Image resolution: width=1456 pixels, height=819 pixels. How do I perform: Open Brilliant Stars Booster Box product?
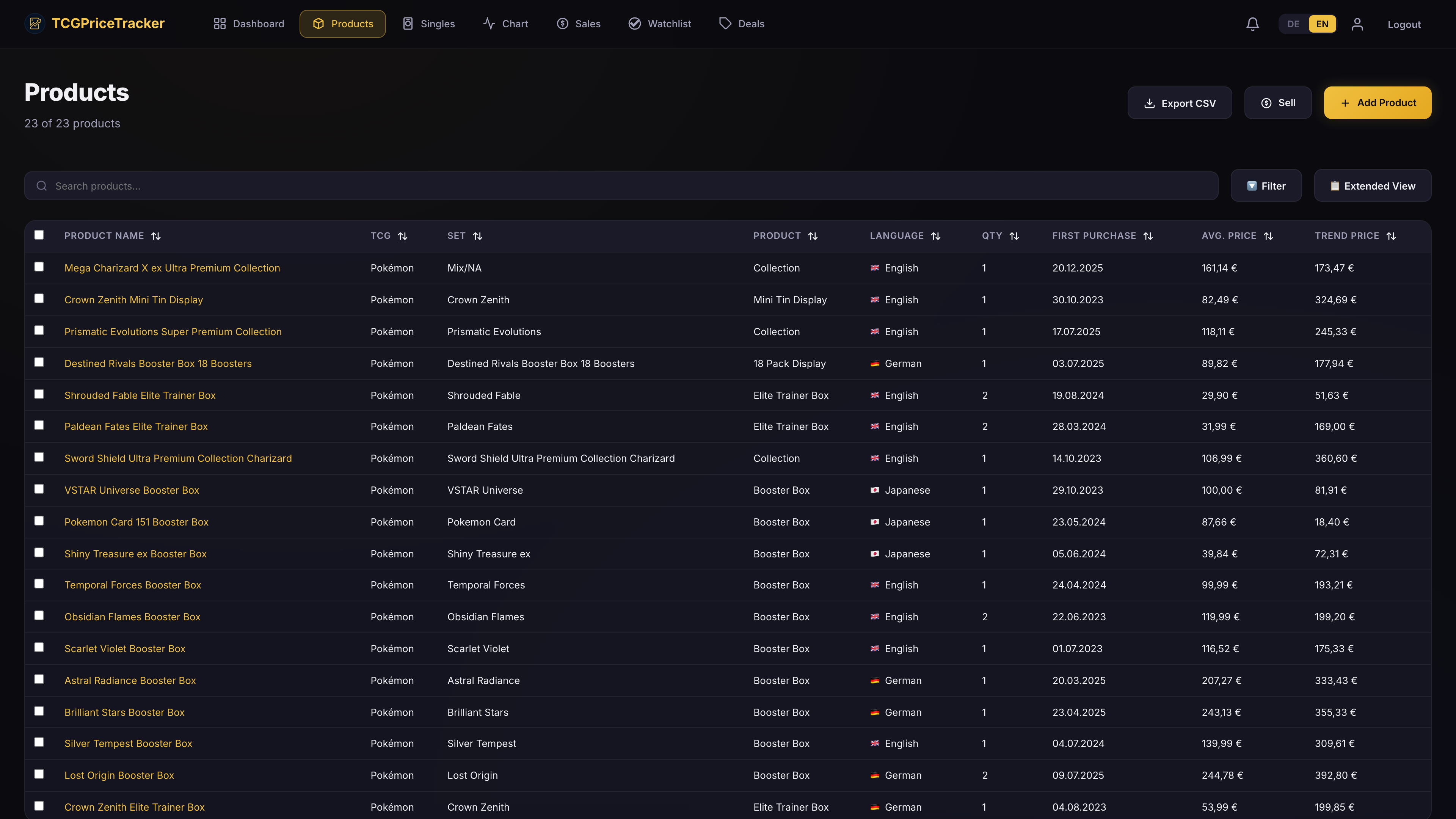pos(124,712)
